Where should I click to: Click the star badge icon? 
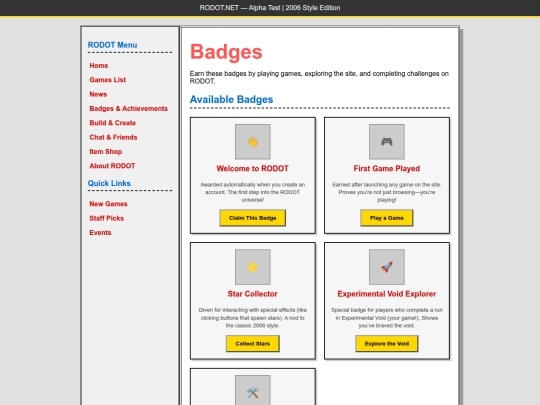[x=252, y=267]
